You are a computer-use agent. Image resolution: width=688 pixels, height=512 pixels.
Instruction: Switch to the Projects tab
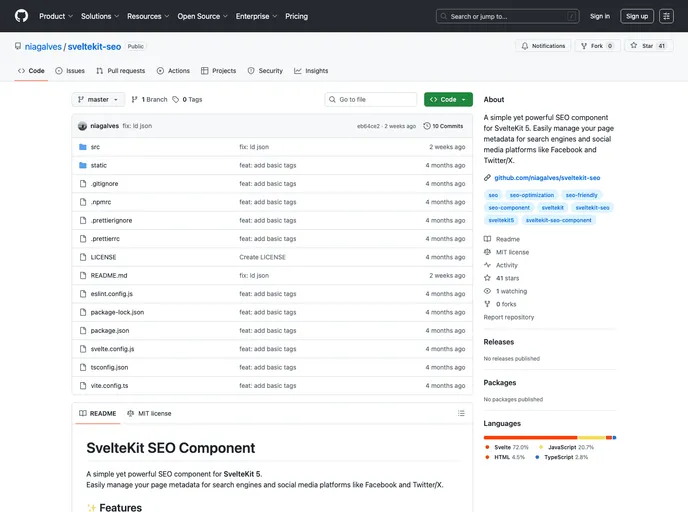(219, 71)
